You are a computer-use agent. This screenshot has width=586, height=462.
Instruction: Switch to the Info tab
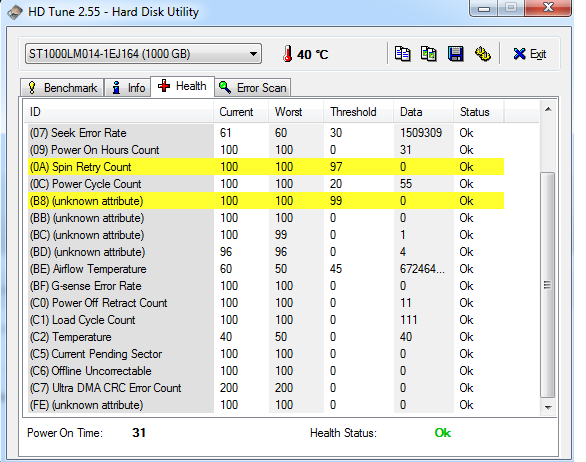coord(127,88)
